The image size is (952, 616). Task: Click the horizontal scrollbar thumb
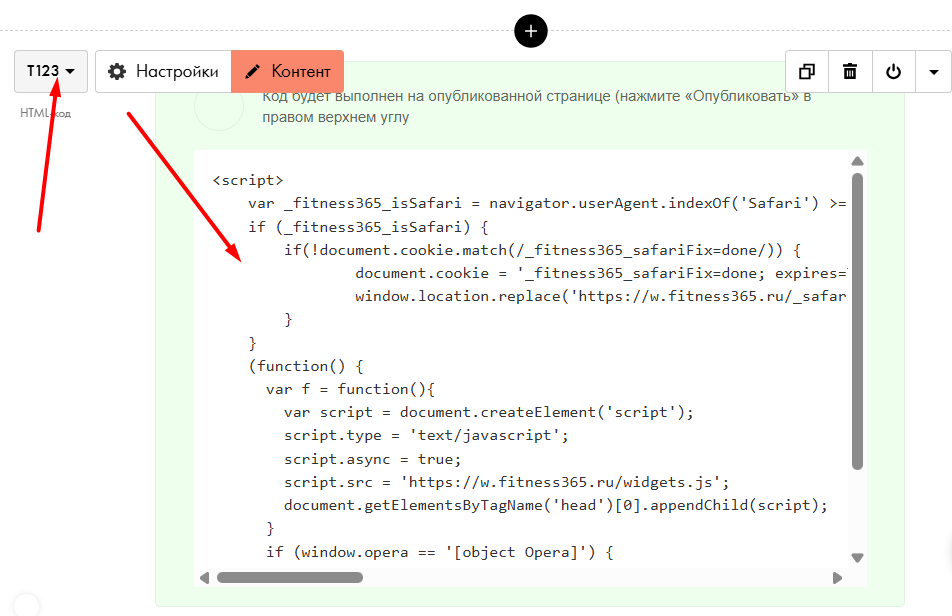coord(290,578)
